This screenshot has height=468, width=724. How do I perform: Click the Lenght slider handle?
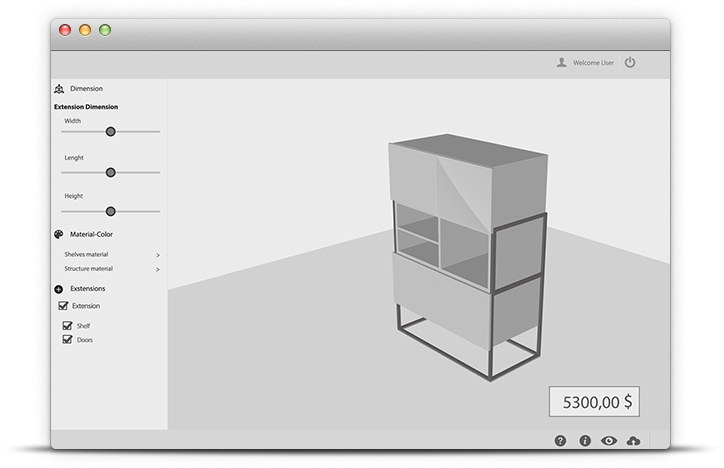coord(110,173)
